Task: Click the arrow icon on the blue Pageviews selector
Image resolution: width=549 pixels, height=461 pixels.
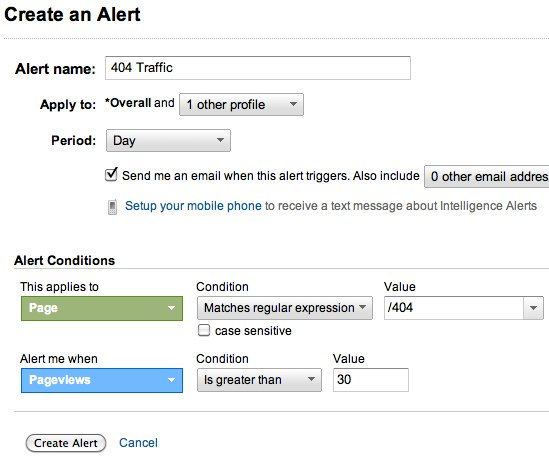Action: tap(171, 380)
